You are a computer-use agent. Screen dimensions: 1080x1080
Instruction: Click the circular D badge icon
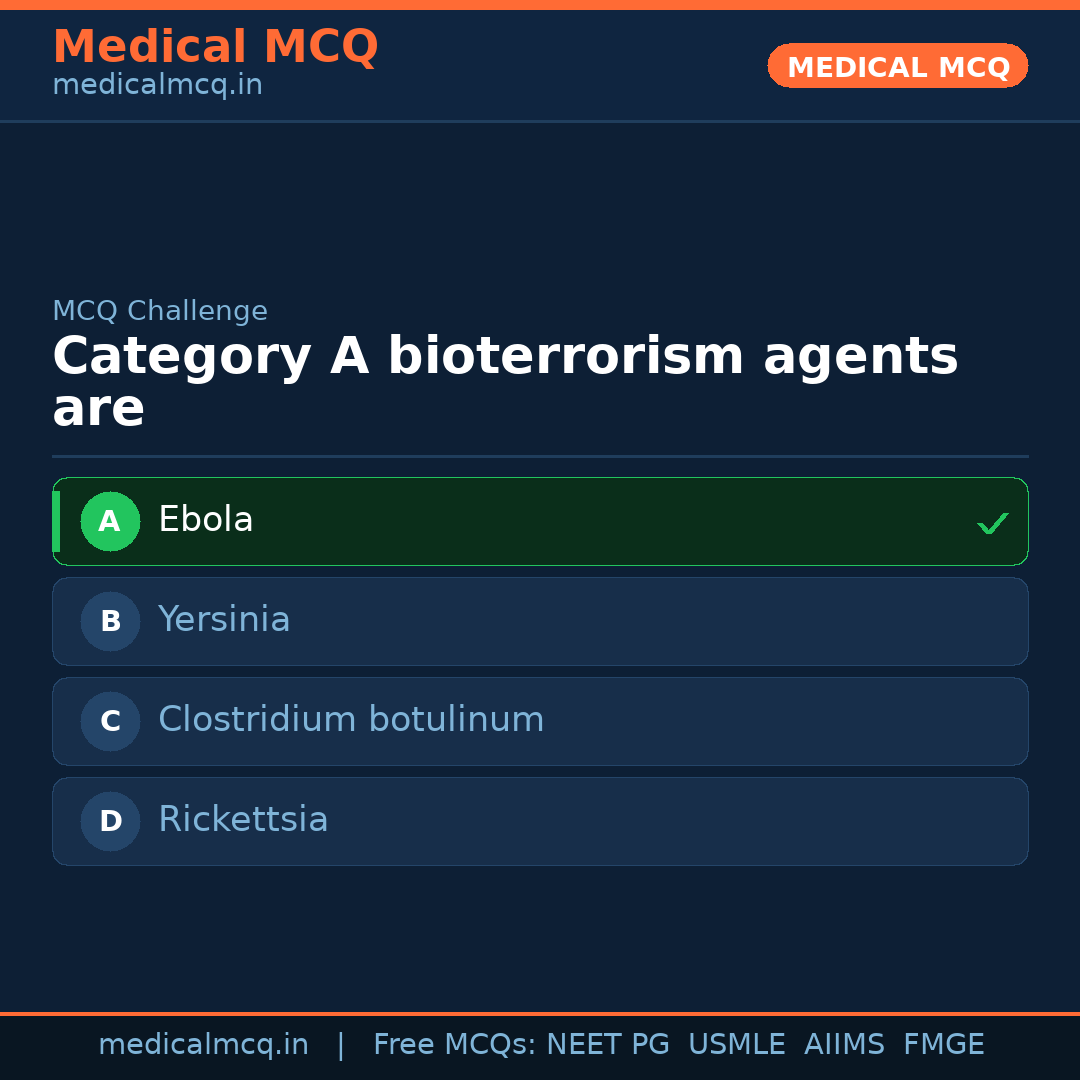[x=110, y=821]
